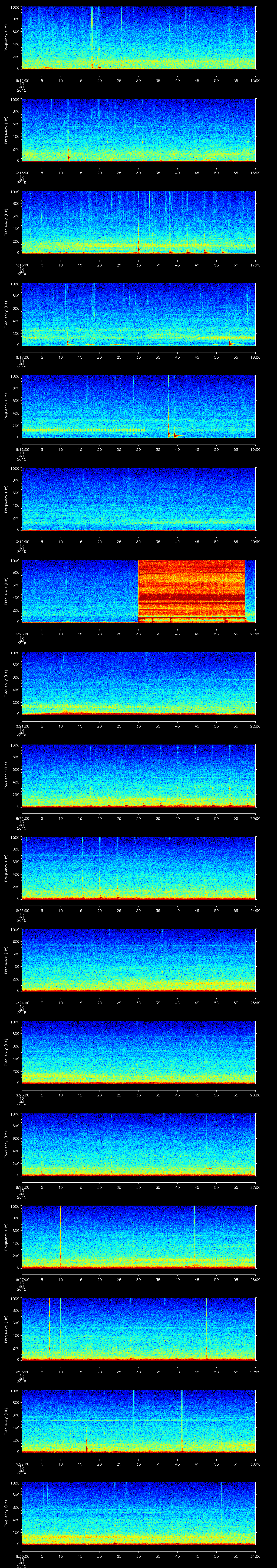Click the '6:29:00' start time label
This screenshot has width=277, height=1568.
tap(22, 1464)
